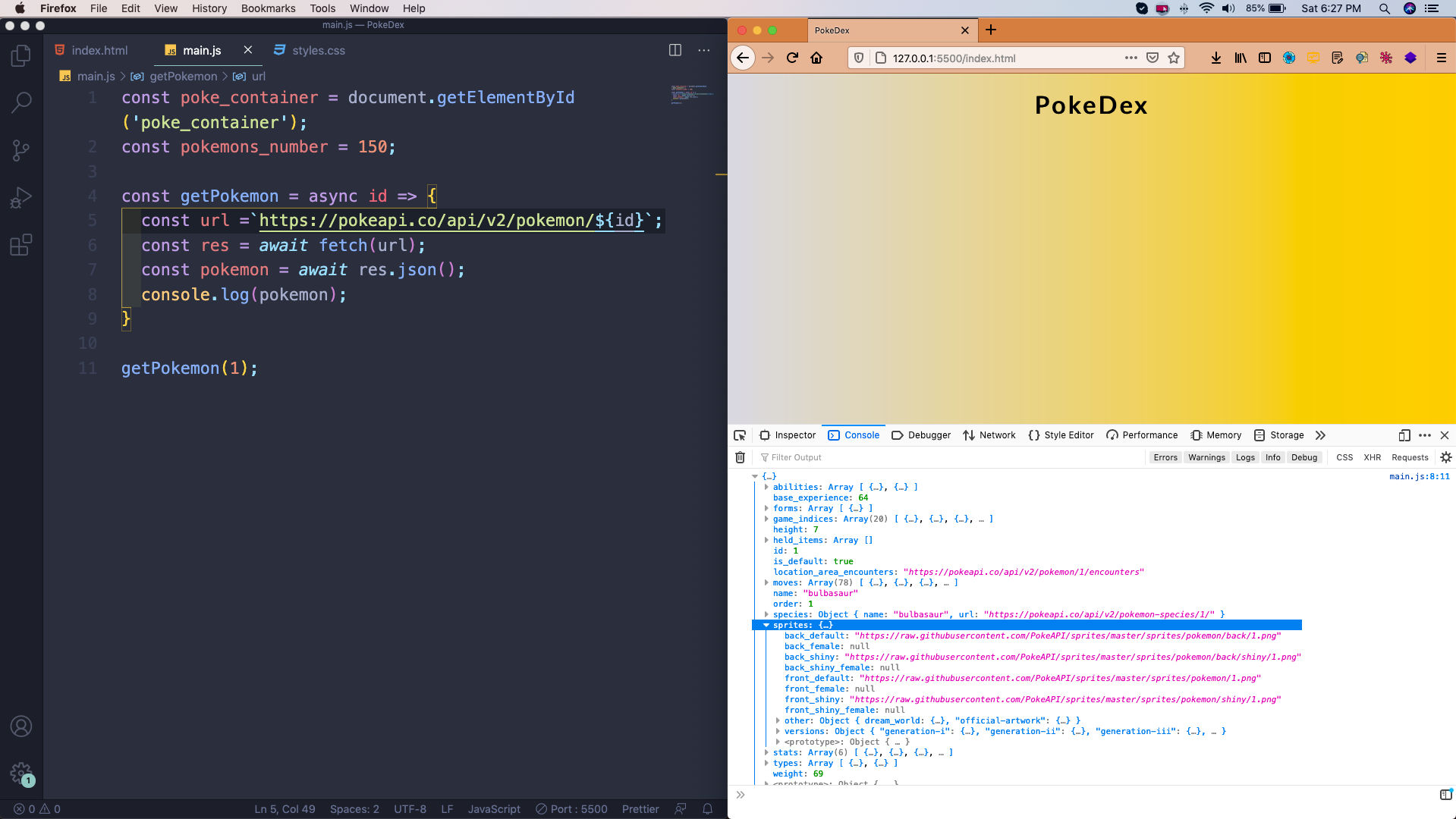Viewport: 1456px width, 819px height.
Task: Open the Firefox Library
Action: click(x=1241, y=58)
